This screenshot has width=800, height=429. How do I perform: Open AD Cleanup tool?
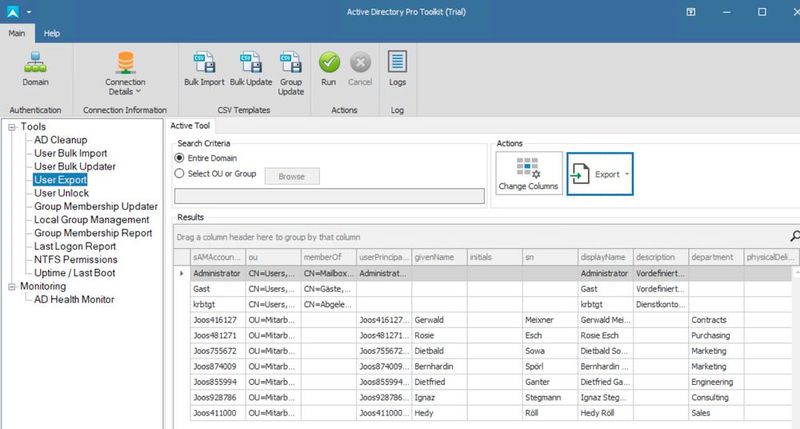tap(61, 140)
